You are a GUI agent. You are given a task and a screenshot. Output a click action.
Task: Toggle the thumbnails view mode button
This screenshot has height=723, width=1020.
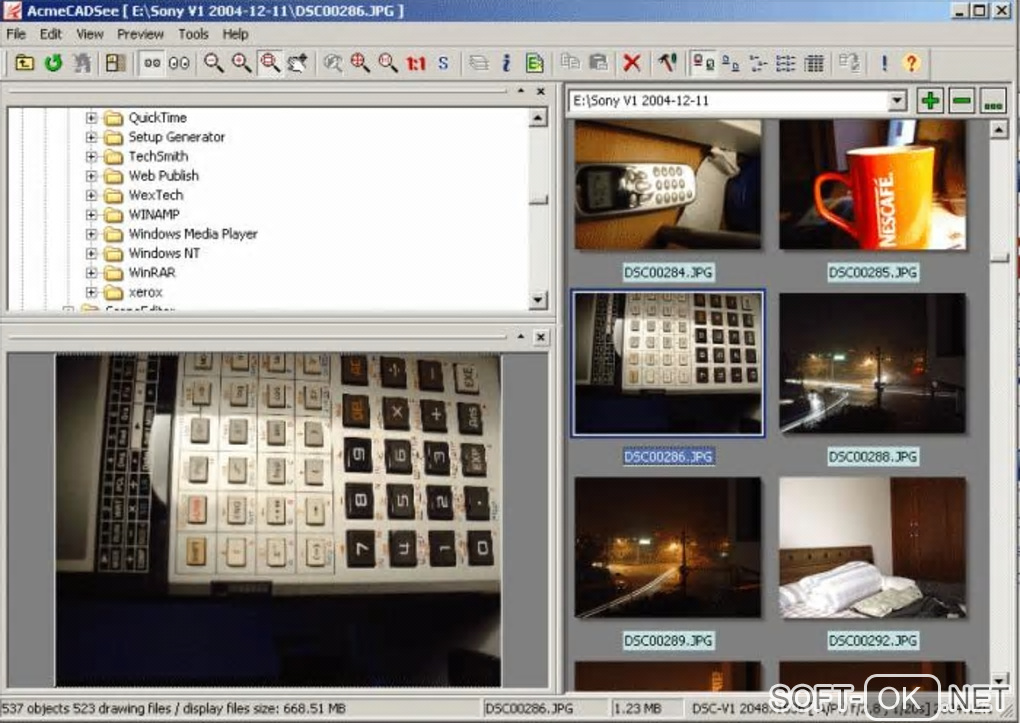[x=703, y=63]
